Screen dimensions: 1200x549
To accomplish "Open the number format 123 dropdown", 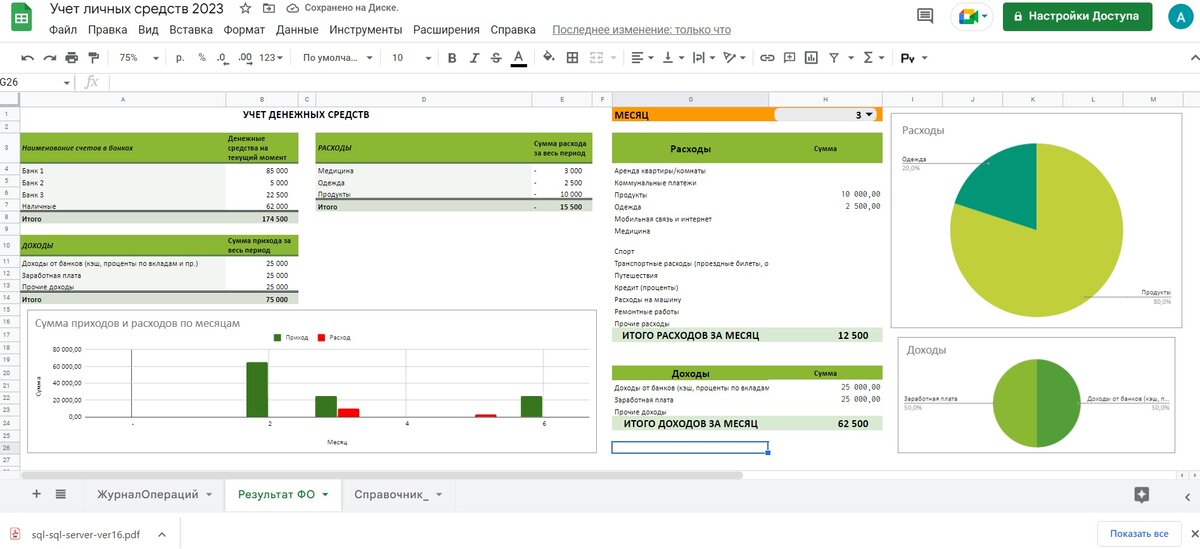I will [271, 58].
